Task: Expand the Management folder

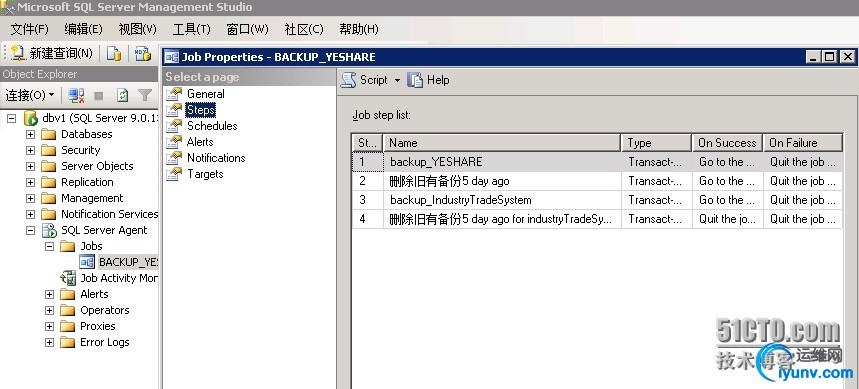Action: click(x=30, y=198)
